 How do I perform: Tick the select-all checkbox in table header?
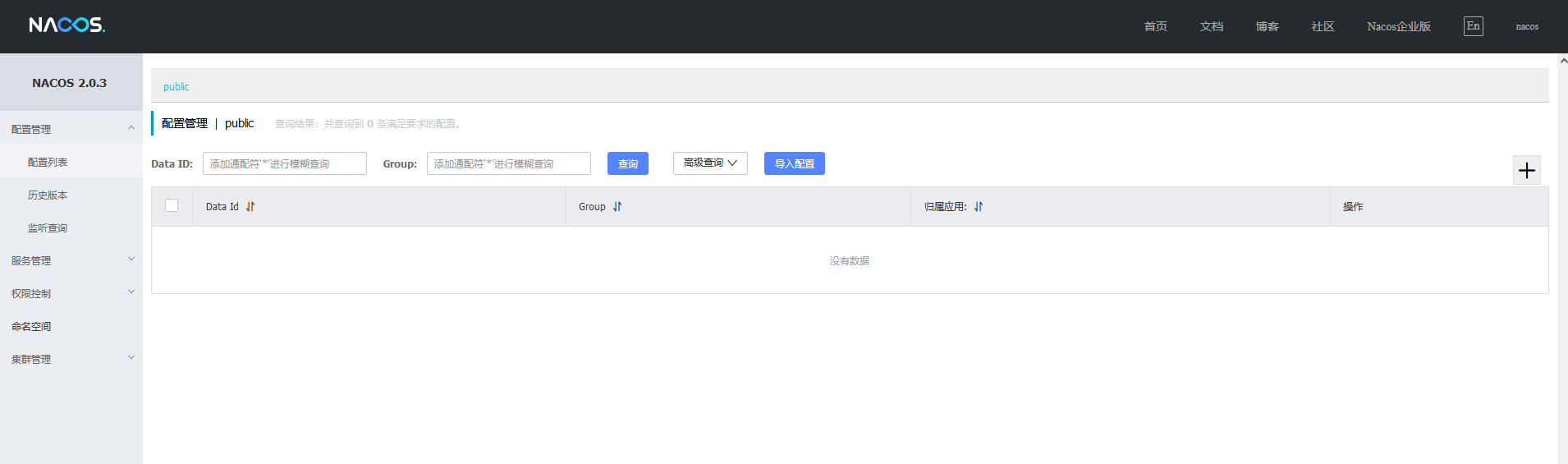tap(172, 205)
